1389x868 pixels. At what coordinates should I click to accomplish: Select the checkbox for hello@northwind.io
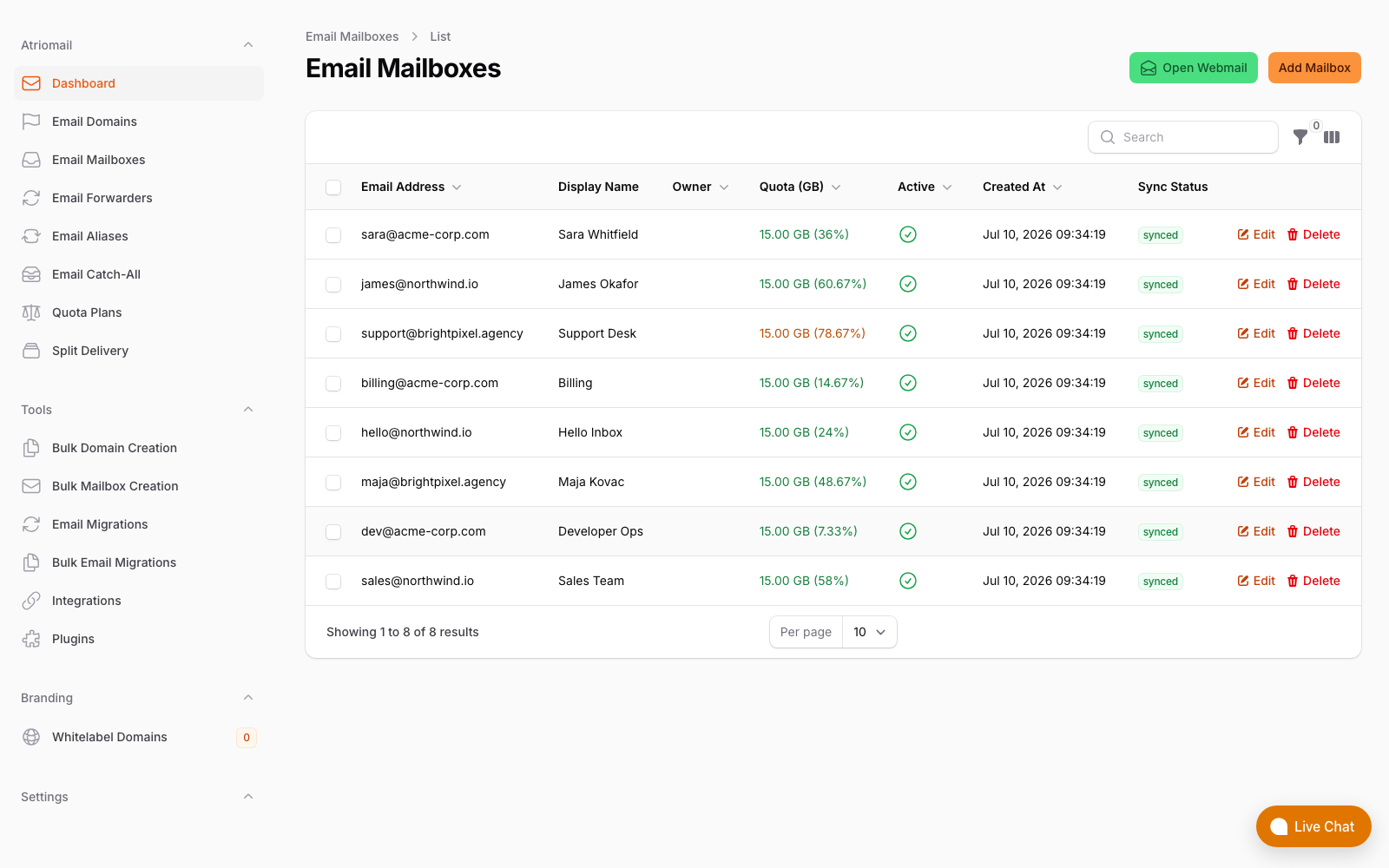333,433
